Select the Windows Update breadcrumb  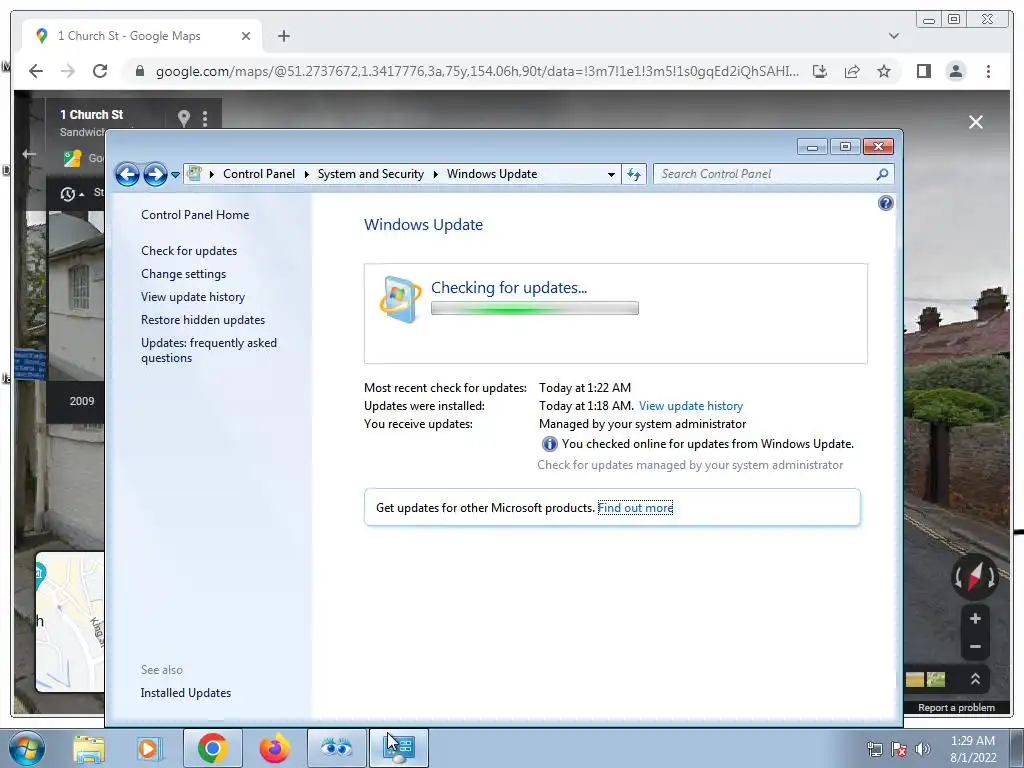click(x=492, y=174)
